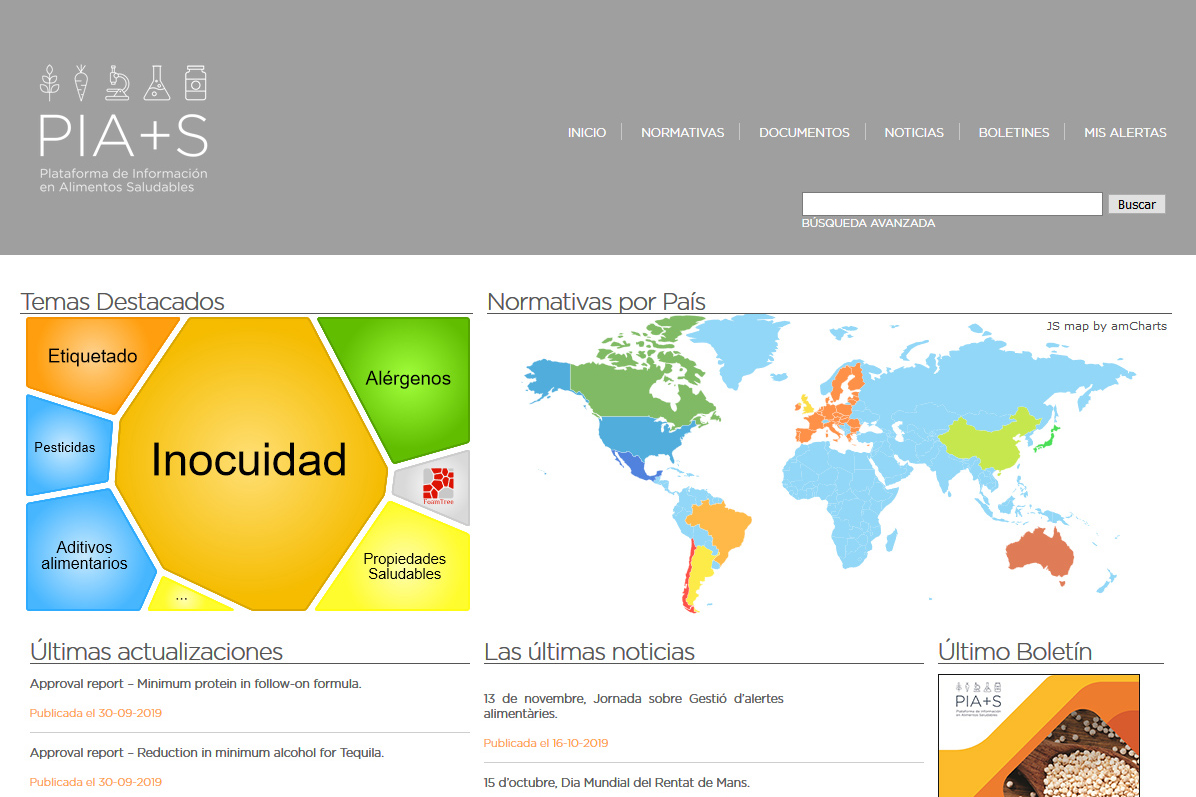Click the PIA+S logo in header

(123, 128)
